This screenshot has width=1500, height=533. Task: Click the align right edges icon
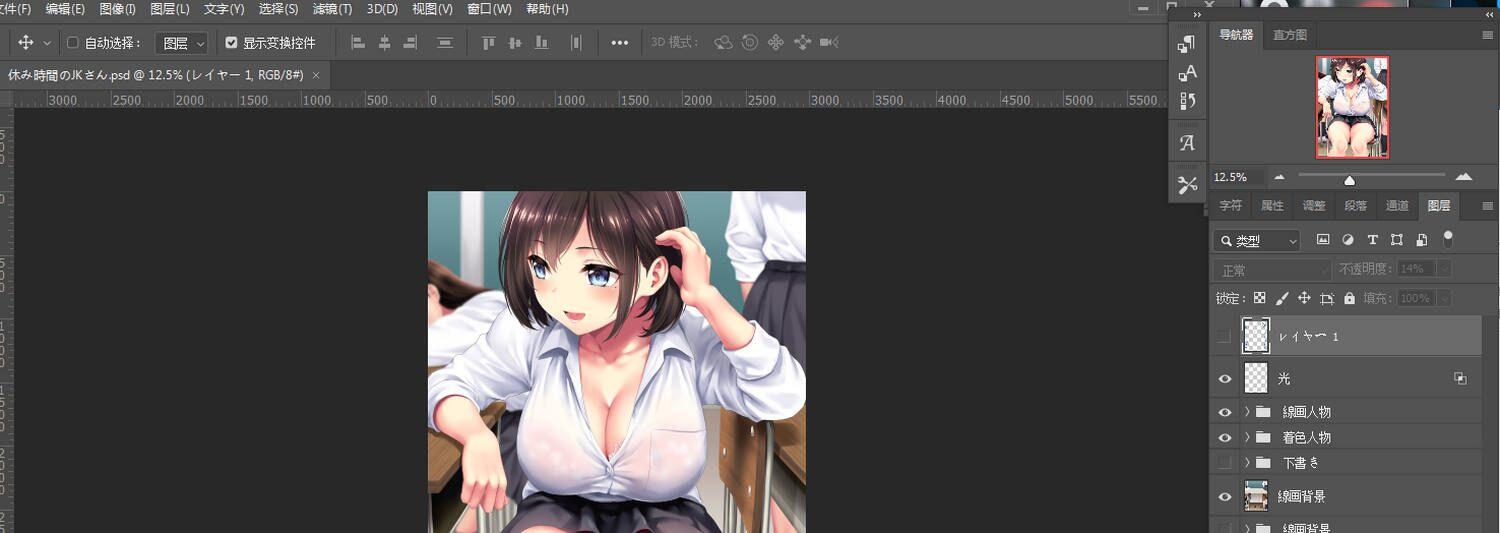tap(410, 43)
